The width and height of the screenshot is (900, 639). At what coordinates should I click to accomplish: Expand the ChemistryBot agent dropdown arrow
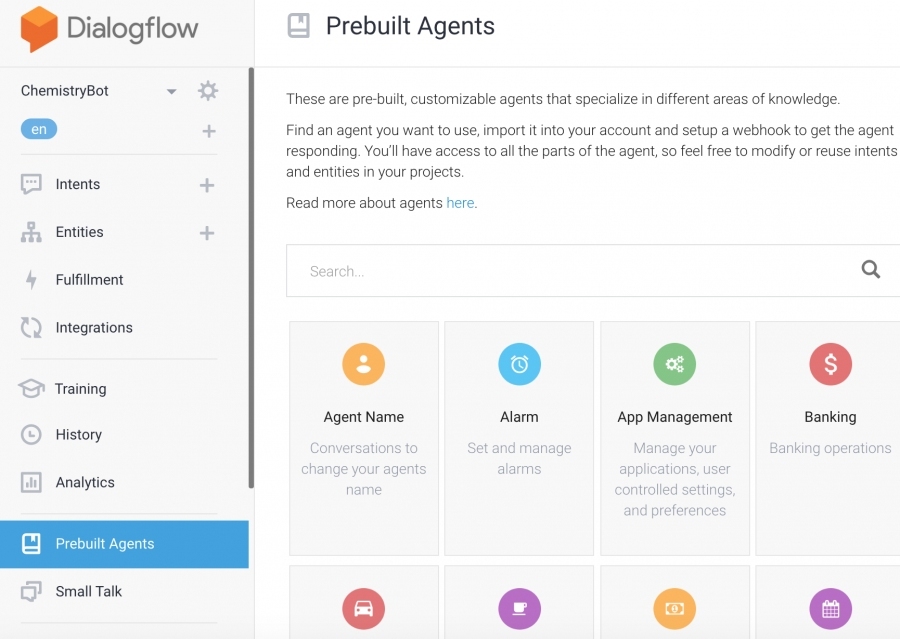171,91
